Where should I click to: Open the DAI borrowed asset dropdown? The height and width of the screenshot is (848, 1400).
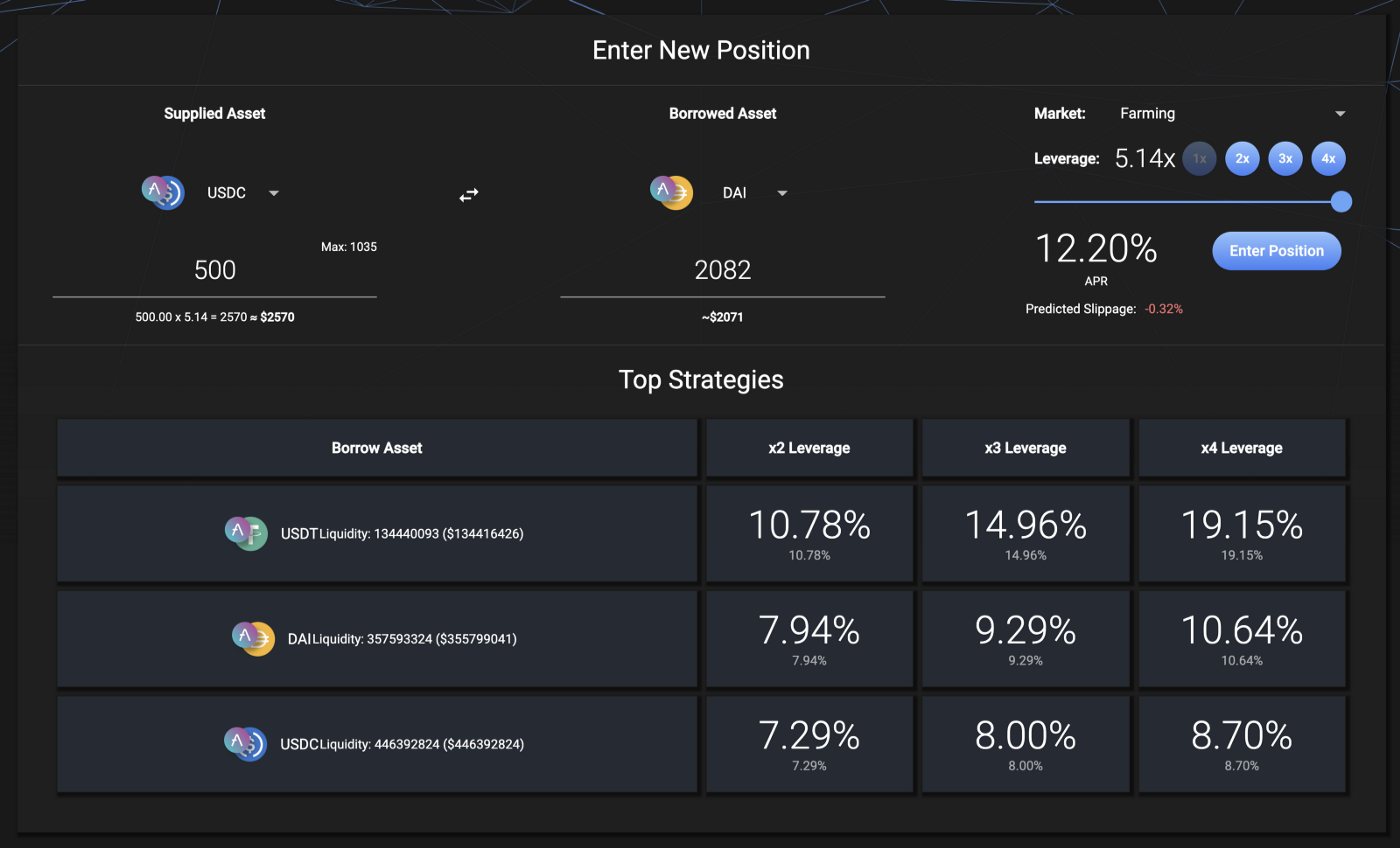point(782,193)
